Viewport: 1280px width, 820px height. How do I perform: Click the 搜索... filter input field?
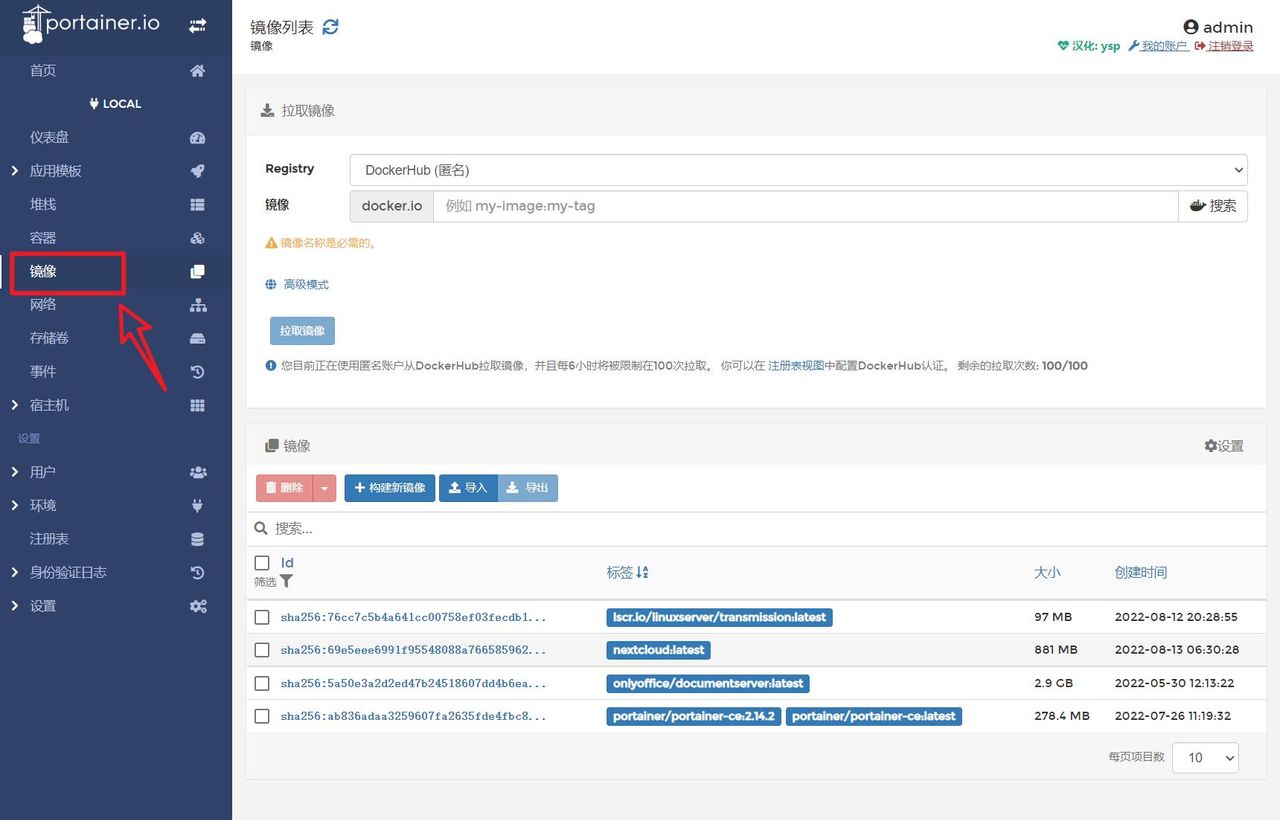(765, 528)
